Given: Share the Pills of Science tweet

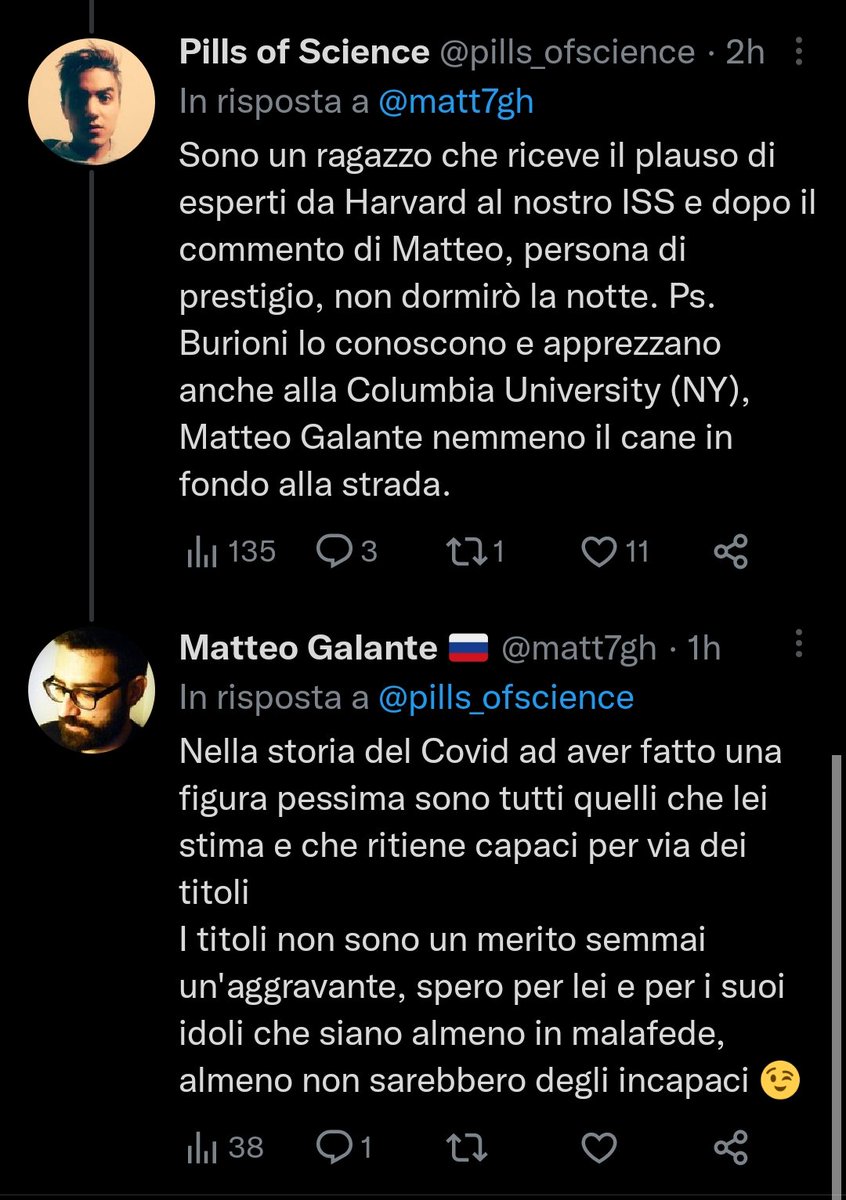Looking at the screenshot, I should coord(731,551).
